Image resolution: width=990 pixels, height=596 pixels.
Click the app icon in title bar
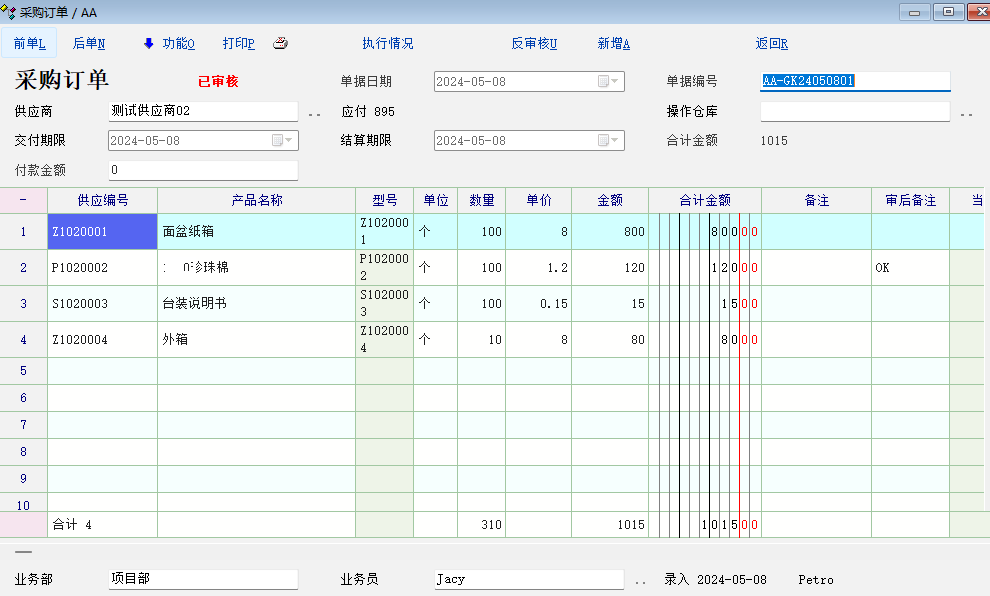[x=10, y=12]
